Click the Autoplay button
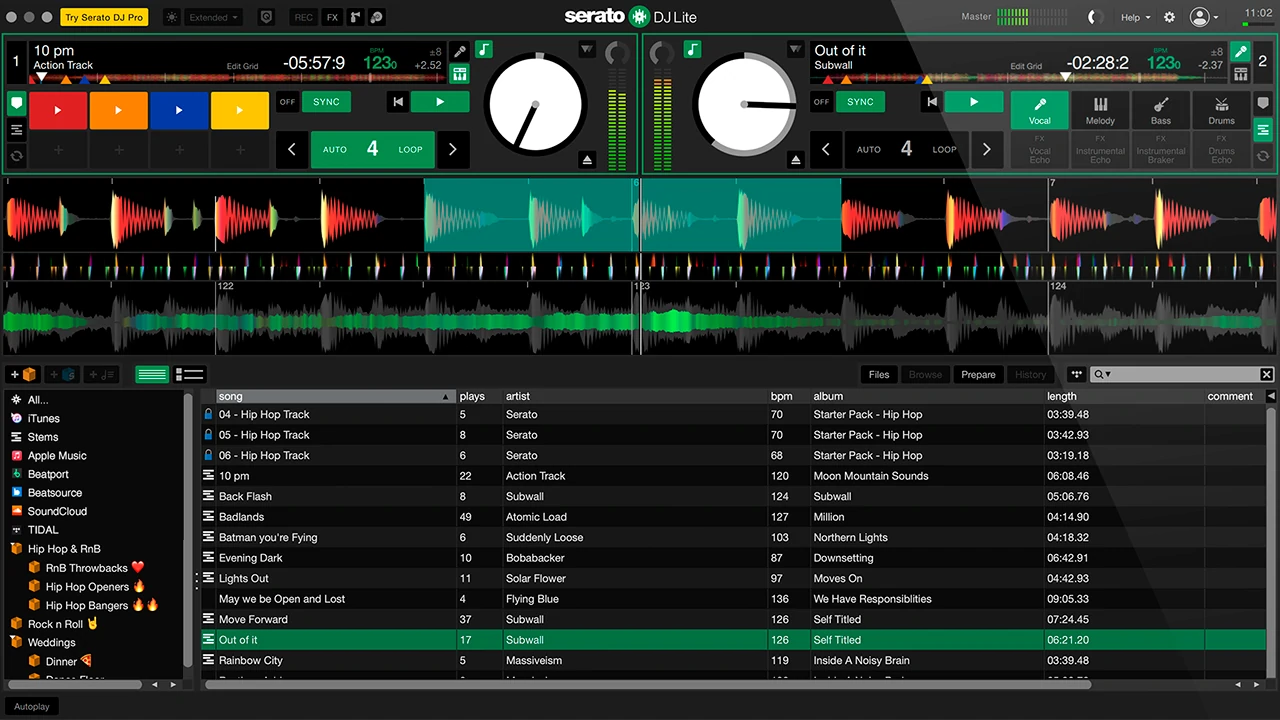1280x720 pixels. coord(32,706)
